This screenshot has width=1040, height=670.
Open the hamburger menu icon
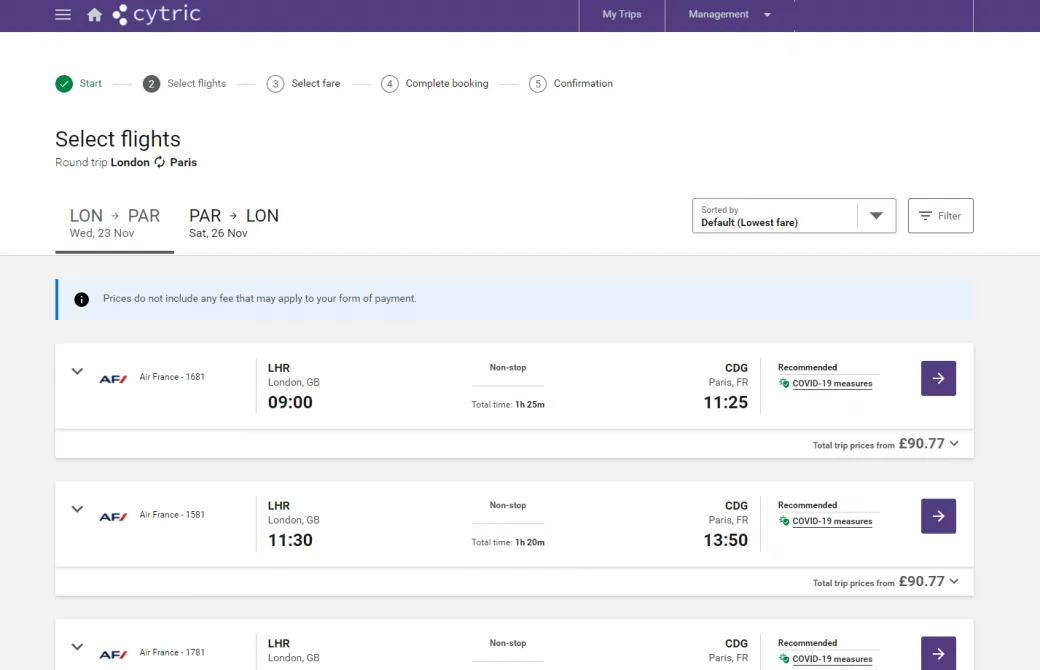[63, 15]
